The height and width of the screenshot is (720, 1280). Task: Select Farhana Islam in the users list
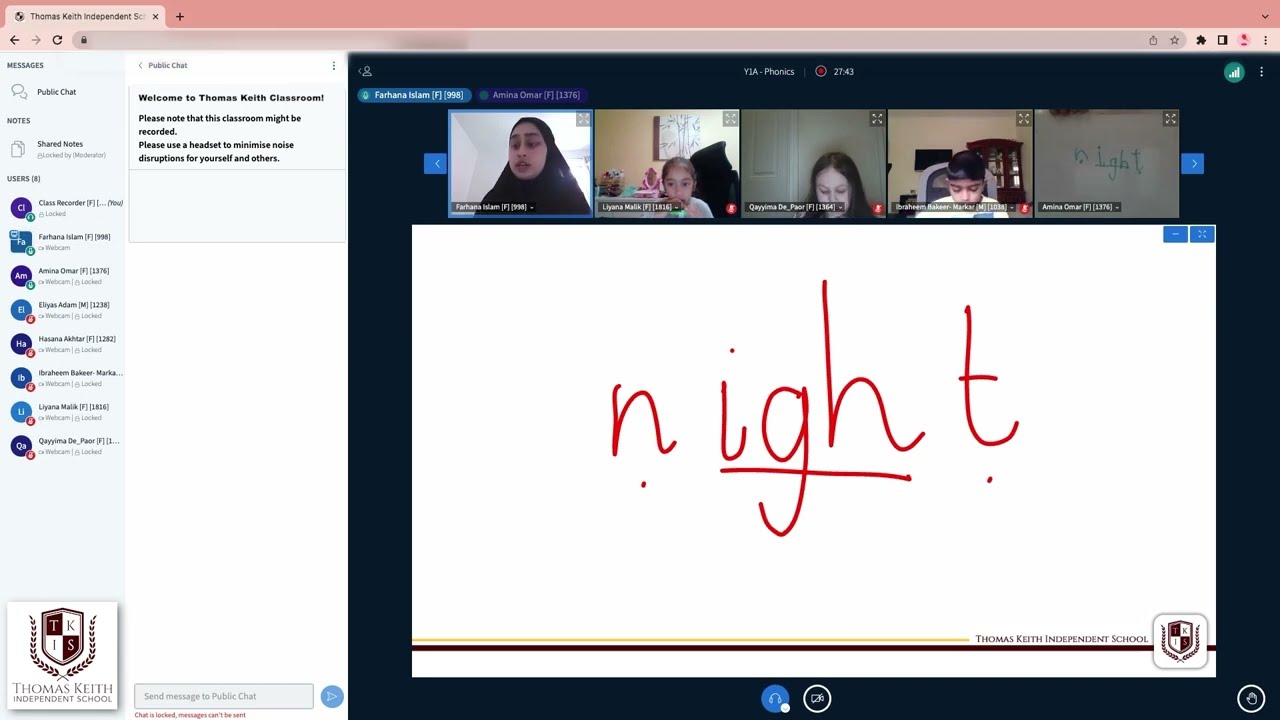pos(65,242)
